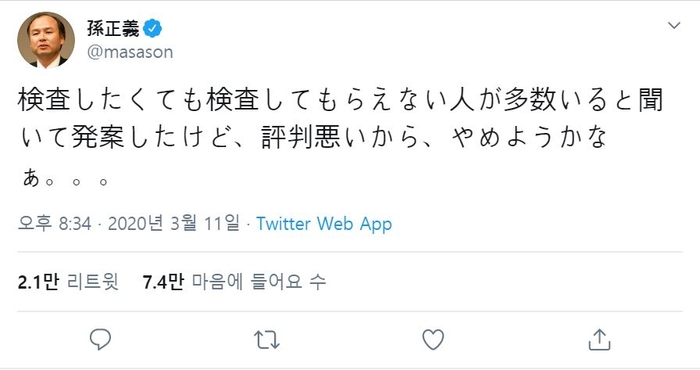
Task: Click the display name 孫正義
Action: click(113, 29)
